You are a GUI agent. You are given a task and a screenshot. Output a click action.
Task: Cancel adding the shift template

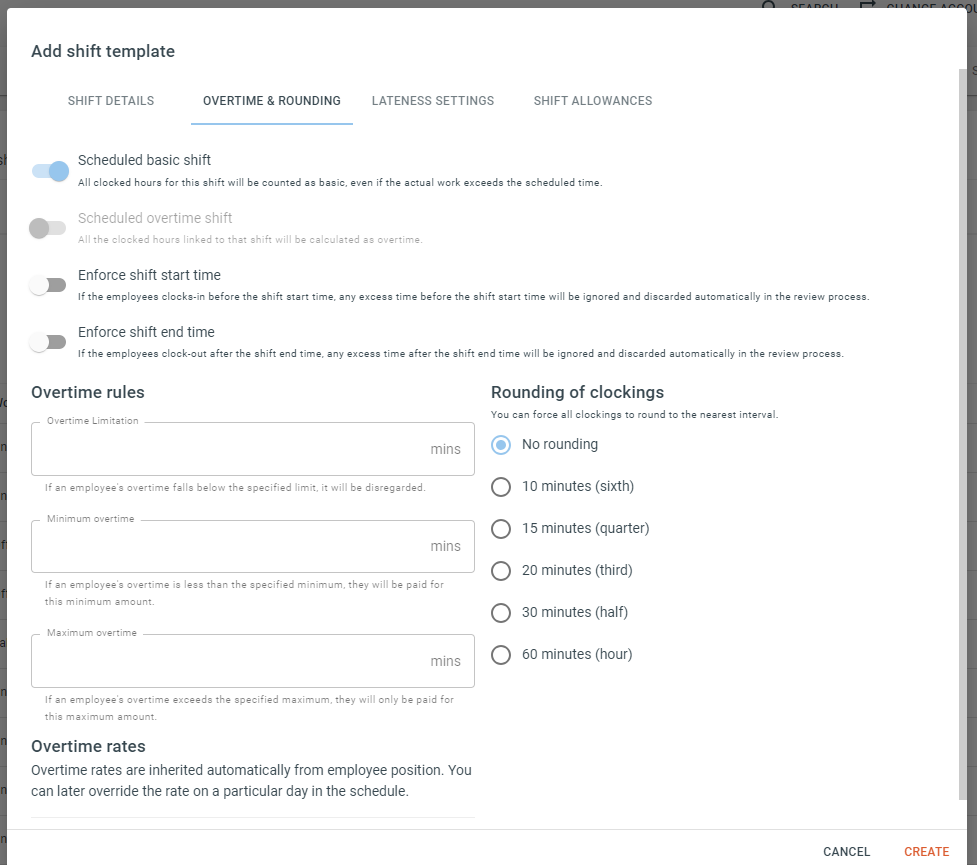pos(846,851)
